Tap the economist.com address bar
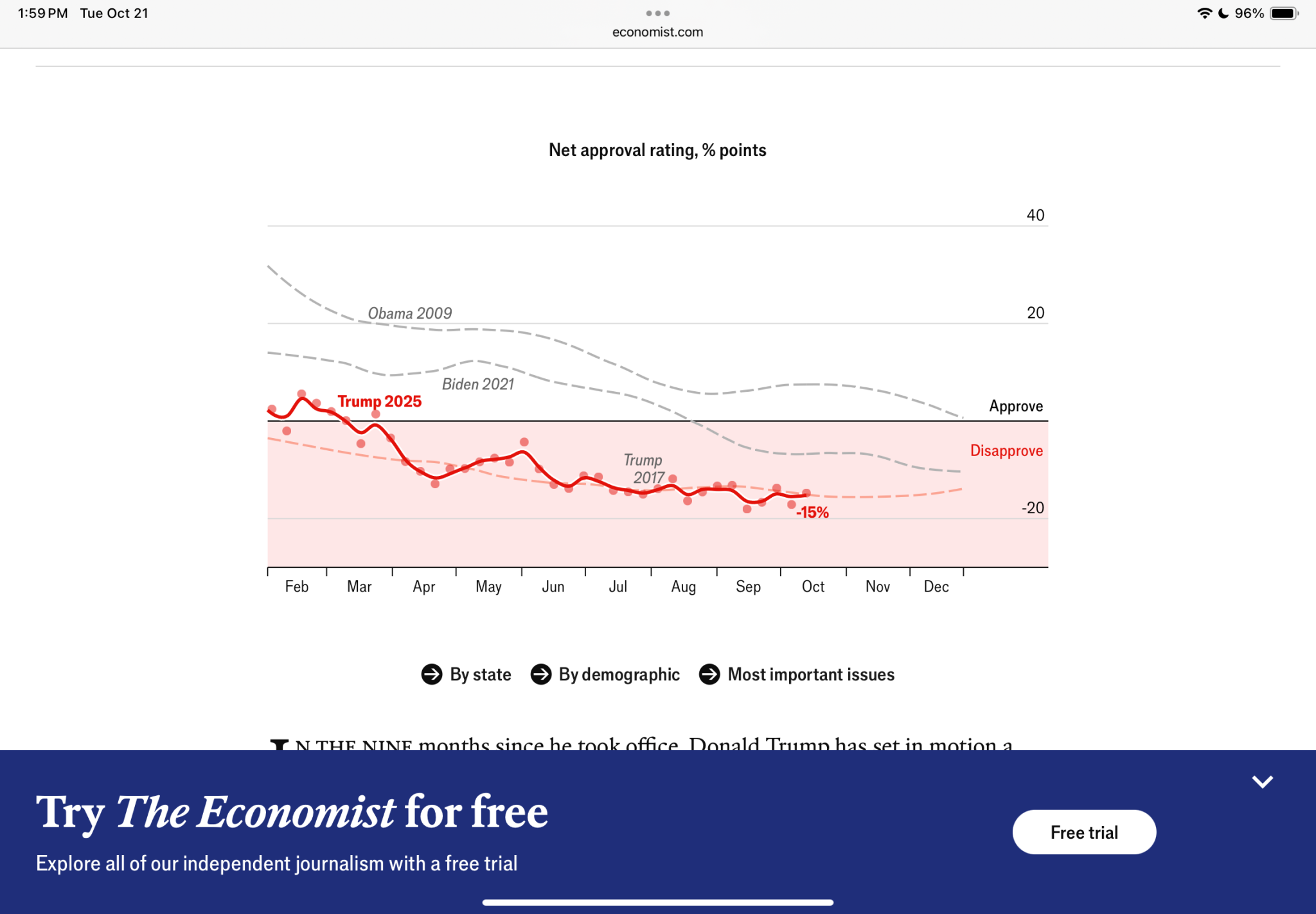This screenshot has width=1316, height=914. pos(657,32)
